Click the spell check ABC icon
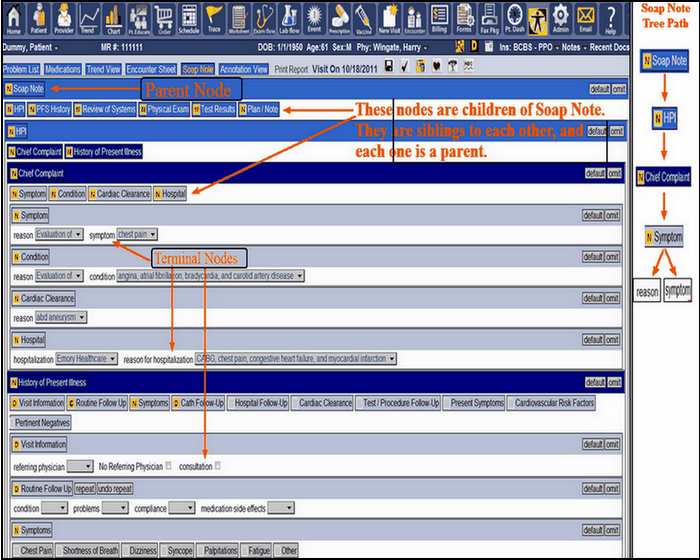 pos(468,67)
